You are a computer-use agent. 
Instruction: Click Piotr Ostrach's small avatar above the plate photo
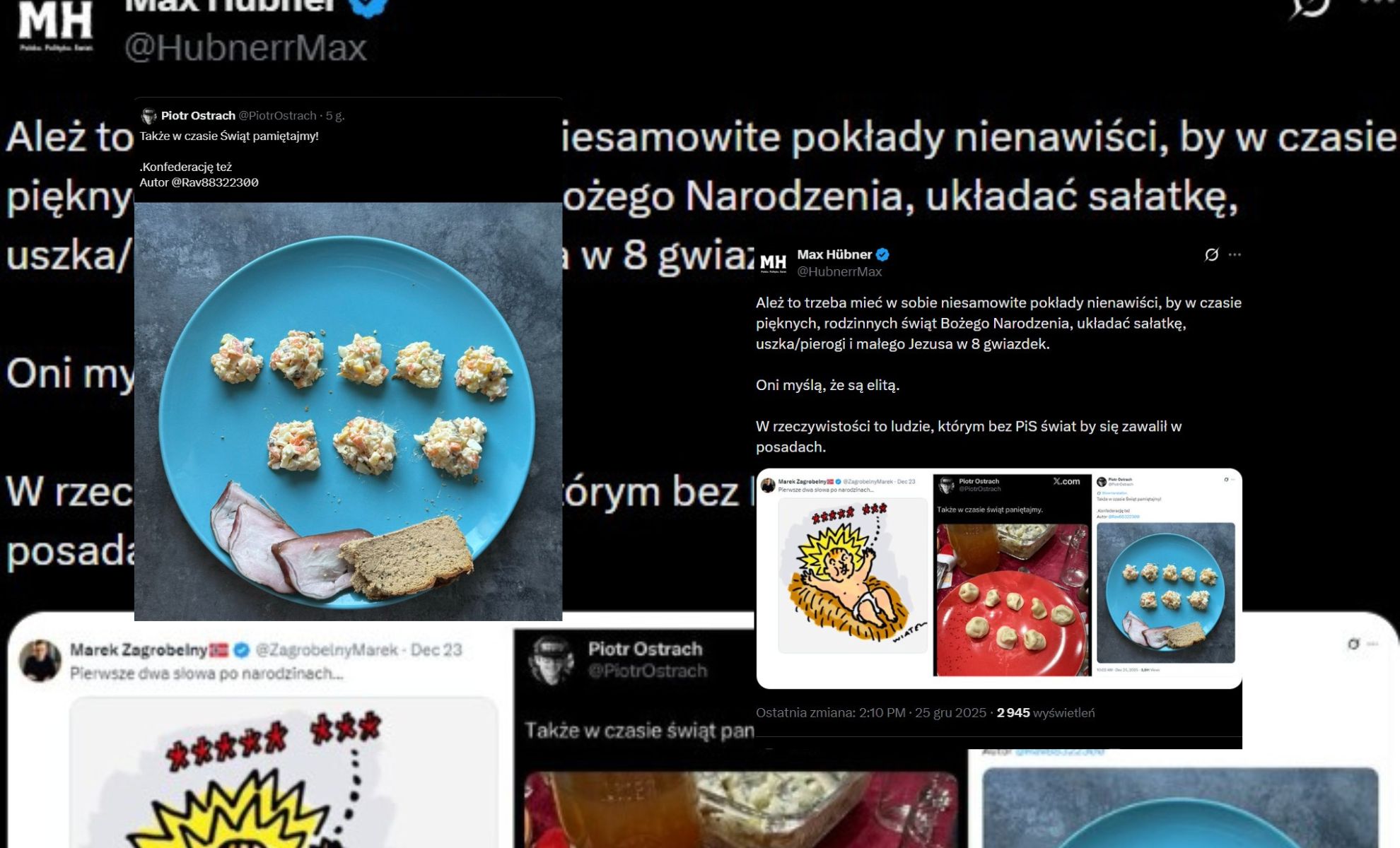click(148, 116)
